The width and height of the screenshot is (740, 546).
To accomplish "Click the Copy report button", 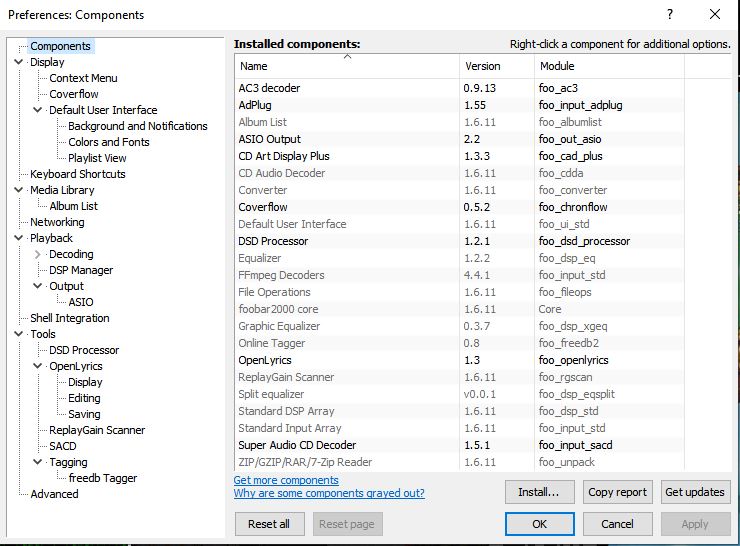I will [618, 492].
